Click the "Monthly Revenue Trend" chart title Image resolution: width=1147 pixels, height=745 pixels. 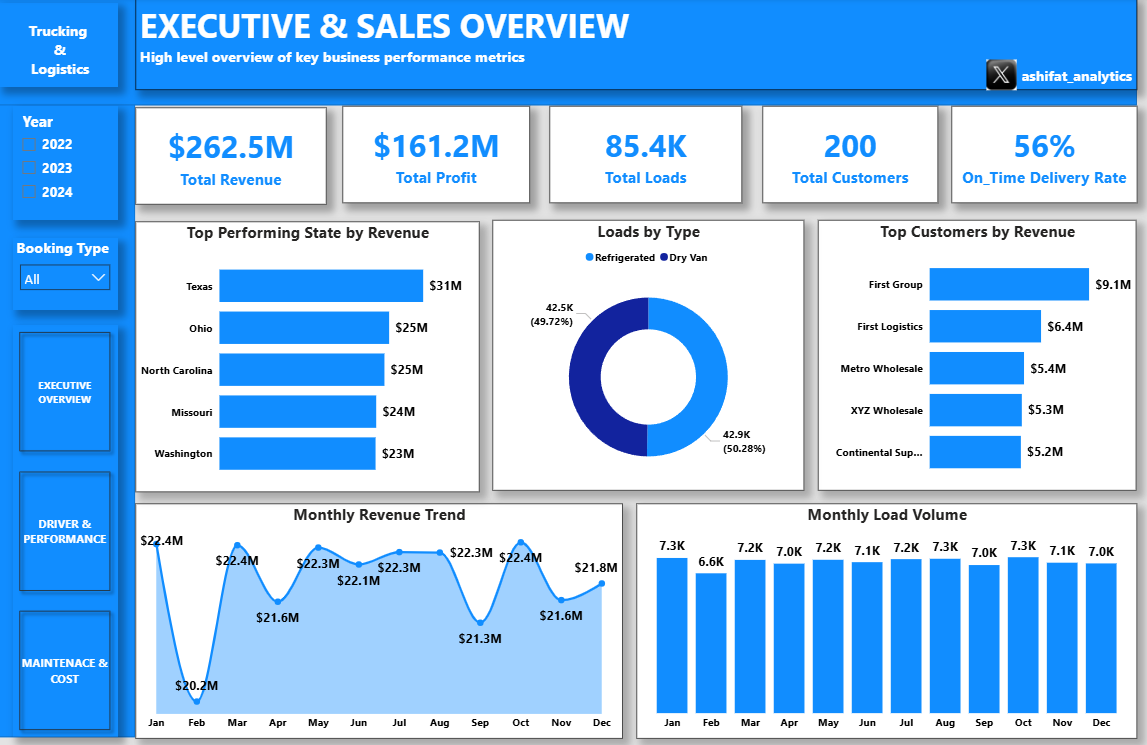379,515
